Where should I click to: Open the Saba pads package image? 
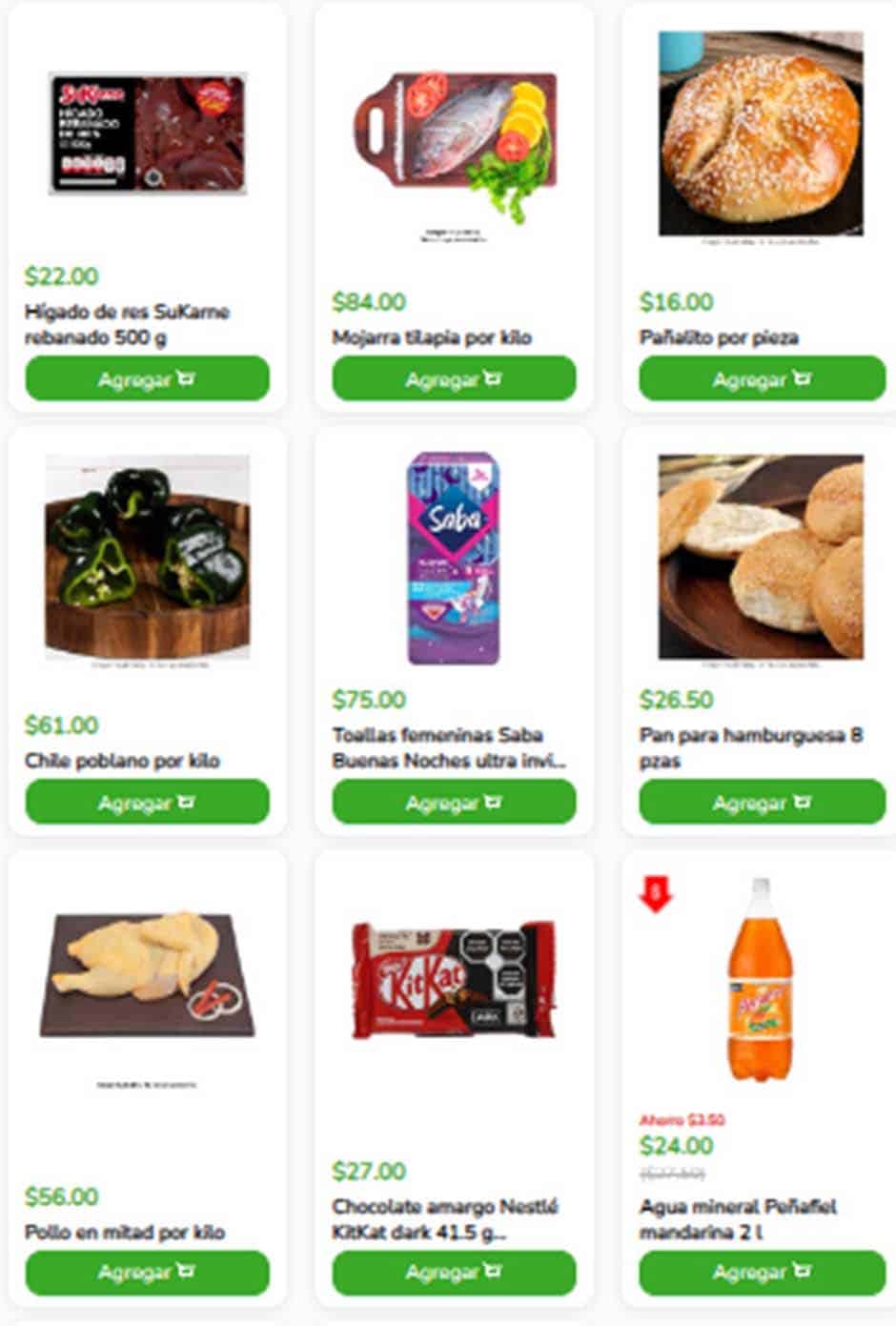tap(454, 558)
